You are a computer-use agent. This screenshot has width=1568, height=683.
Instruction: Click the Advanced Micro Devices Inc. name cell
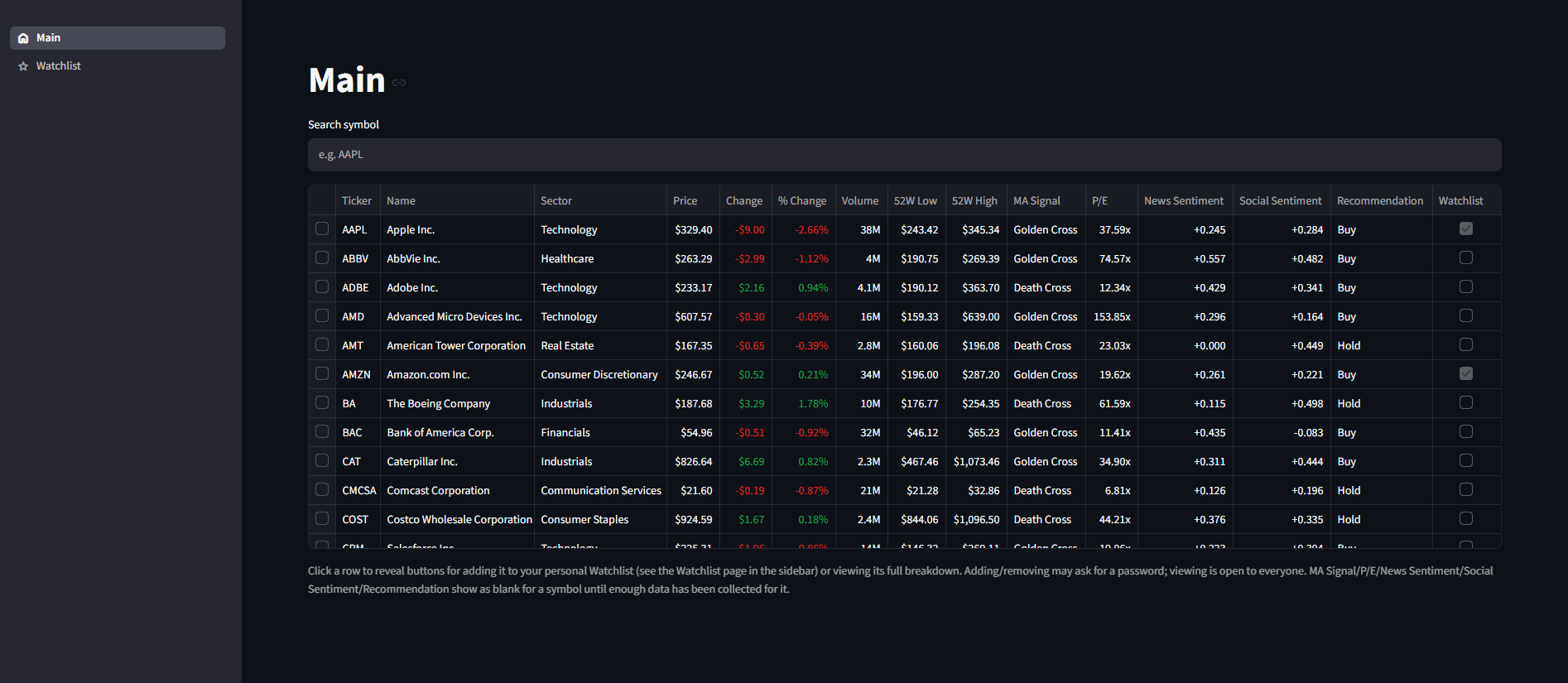pyautogui.click(x=457, y=316)
